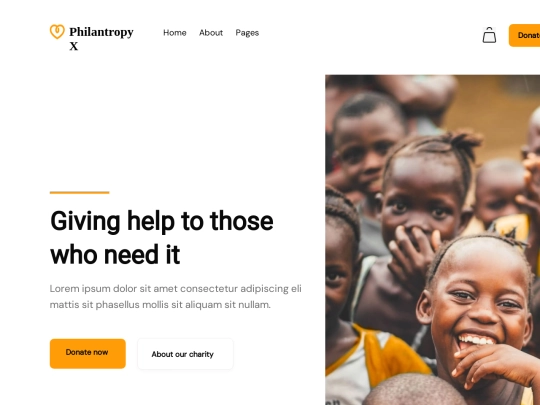Open the shopping bag cart icon
Screen dimensions: 540x405
tap(489, 35)
